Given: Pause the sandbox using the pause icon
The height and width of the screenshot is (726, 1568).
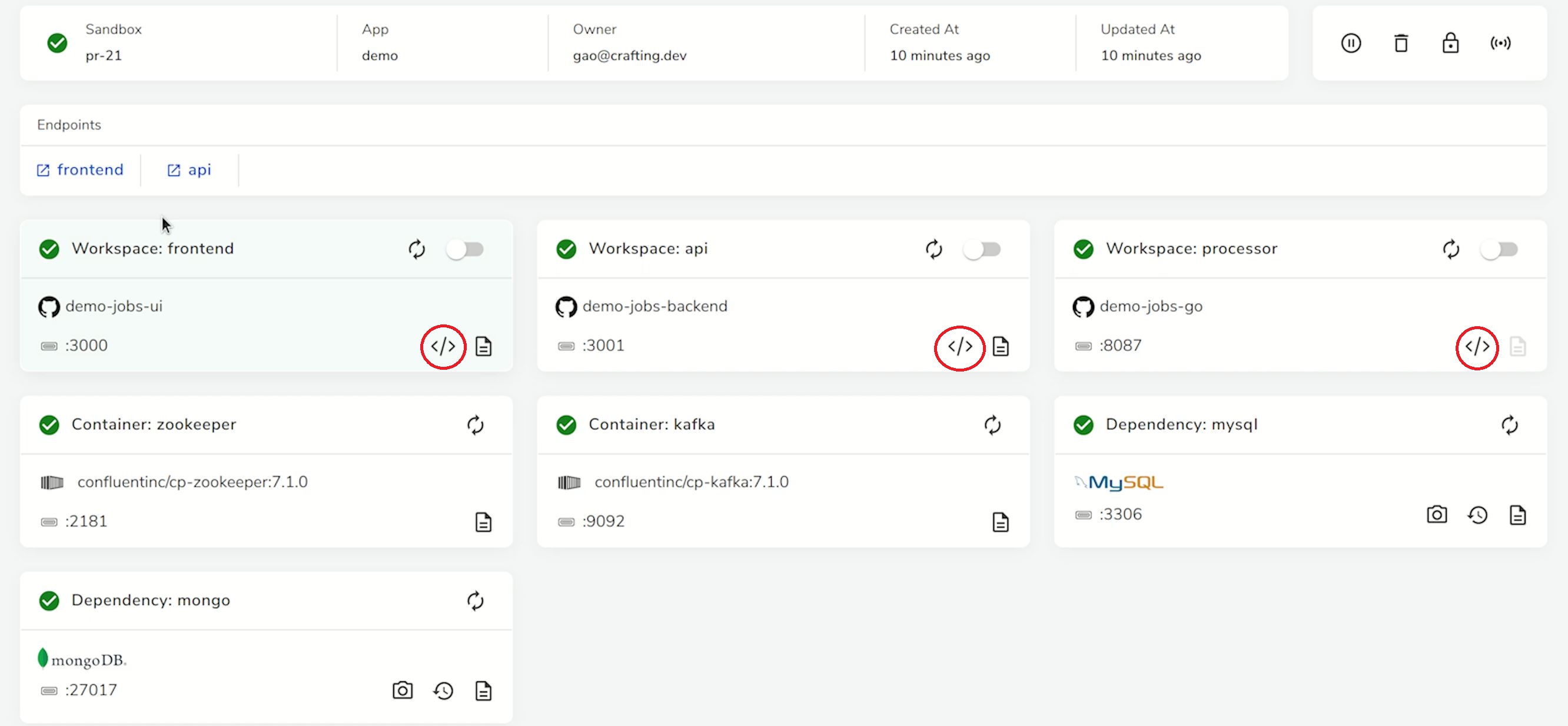Looking at the screenshot, I should [1350, 43].
